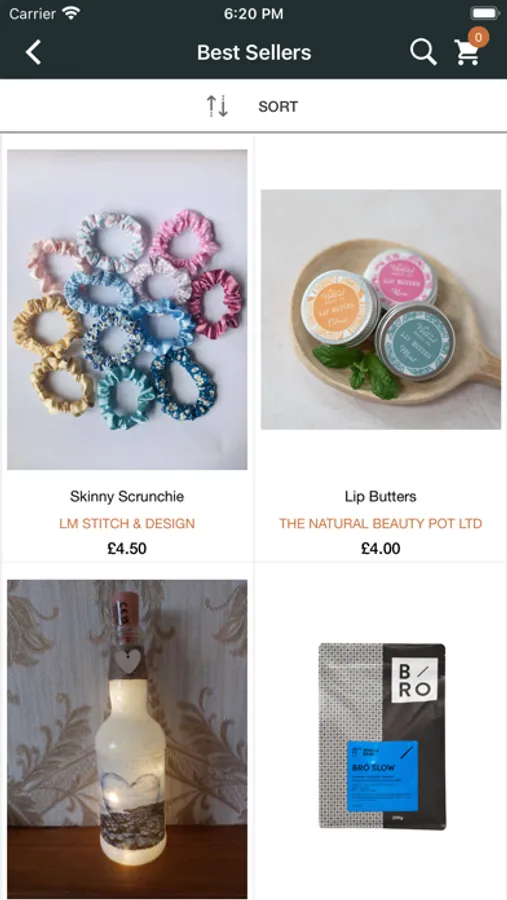The height and width of the screenshot is (900, 507).
Task: Visit THE NATURAL BEAUTY POT LTD link
Action: pyautogui.click(x=381, y=523)
